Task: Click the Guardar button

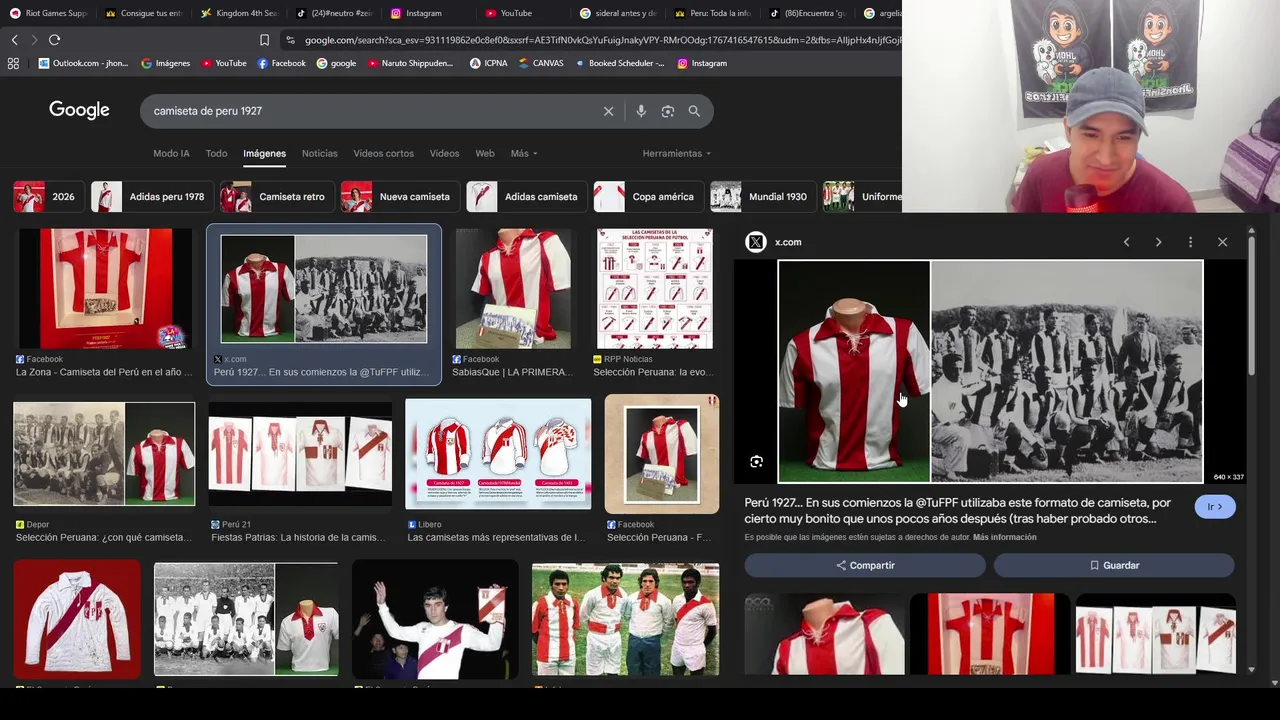Action: [x=1114, y=565]
